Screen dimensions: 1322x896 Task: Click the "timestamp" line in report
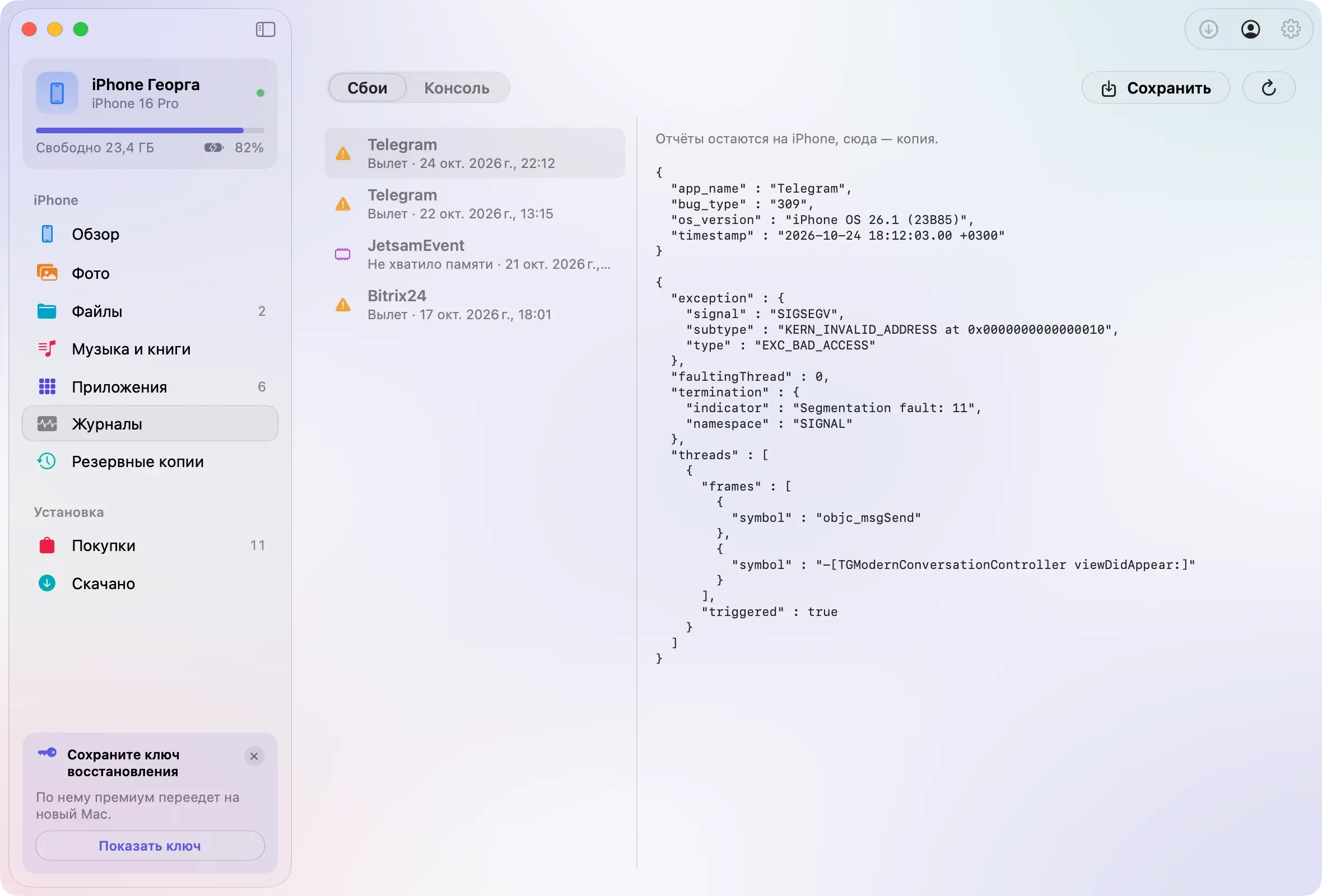click(x=837, y=235)
